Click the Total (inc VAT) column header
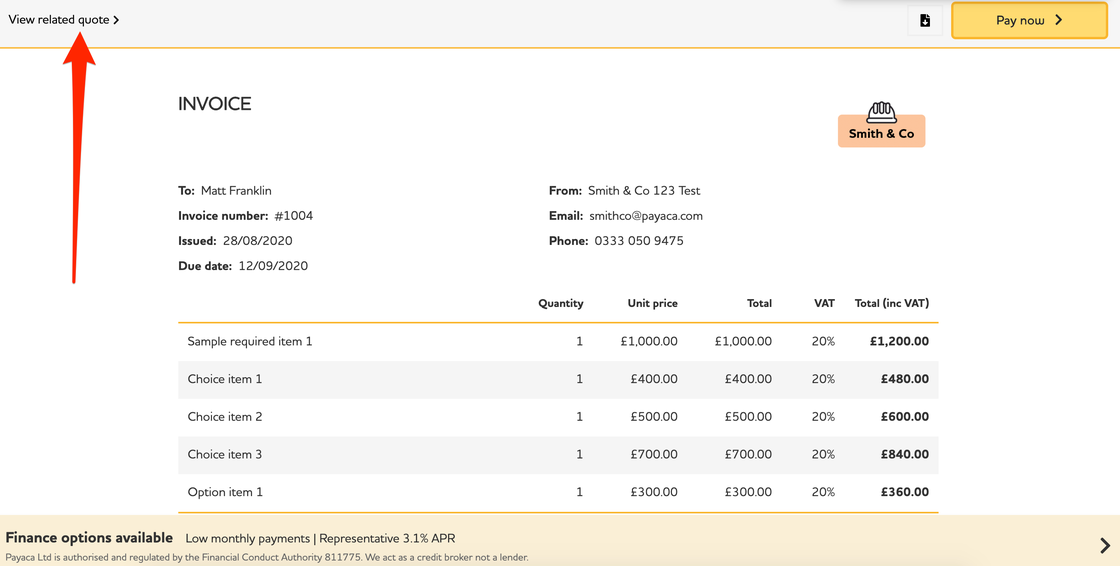Screen dimensions: 1120x566 [x=891, y=303]
